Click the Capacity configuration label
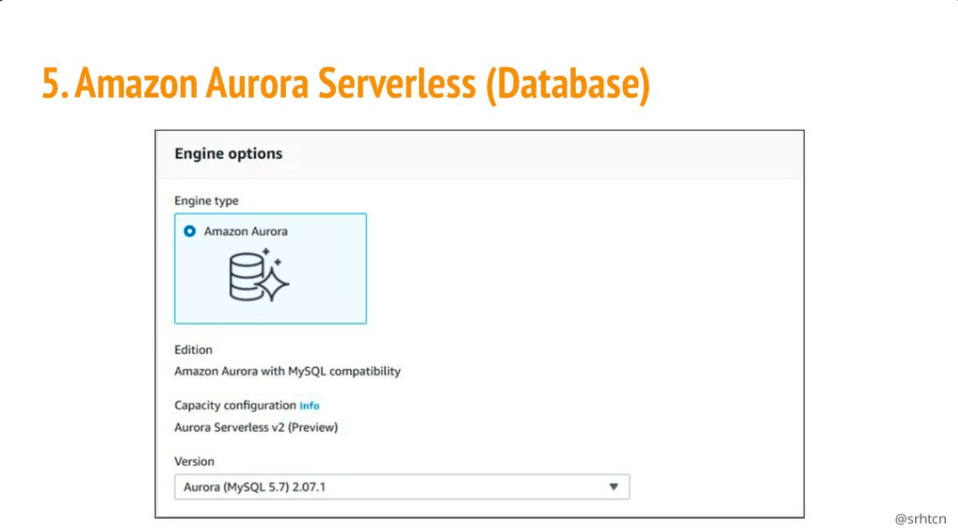958x530 pixels. 235,406
